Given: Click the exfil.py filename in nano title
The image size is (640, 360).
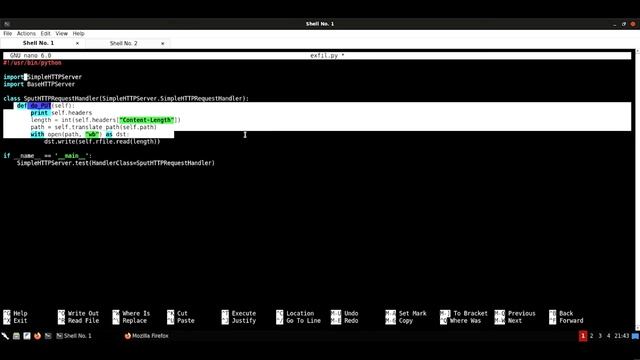Looking at the screenshot, I should click(x=324, y=56).
